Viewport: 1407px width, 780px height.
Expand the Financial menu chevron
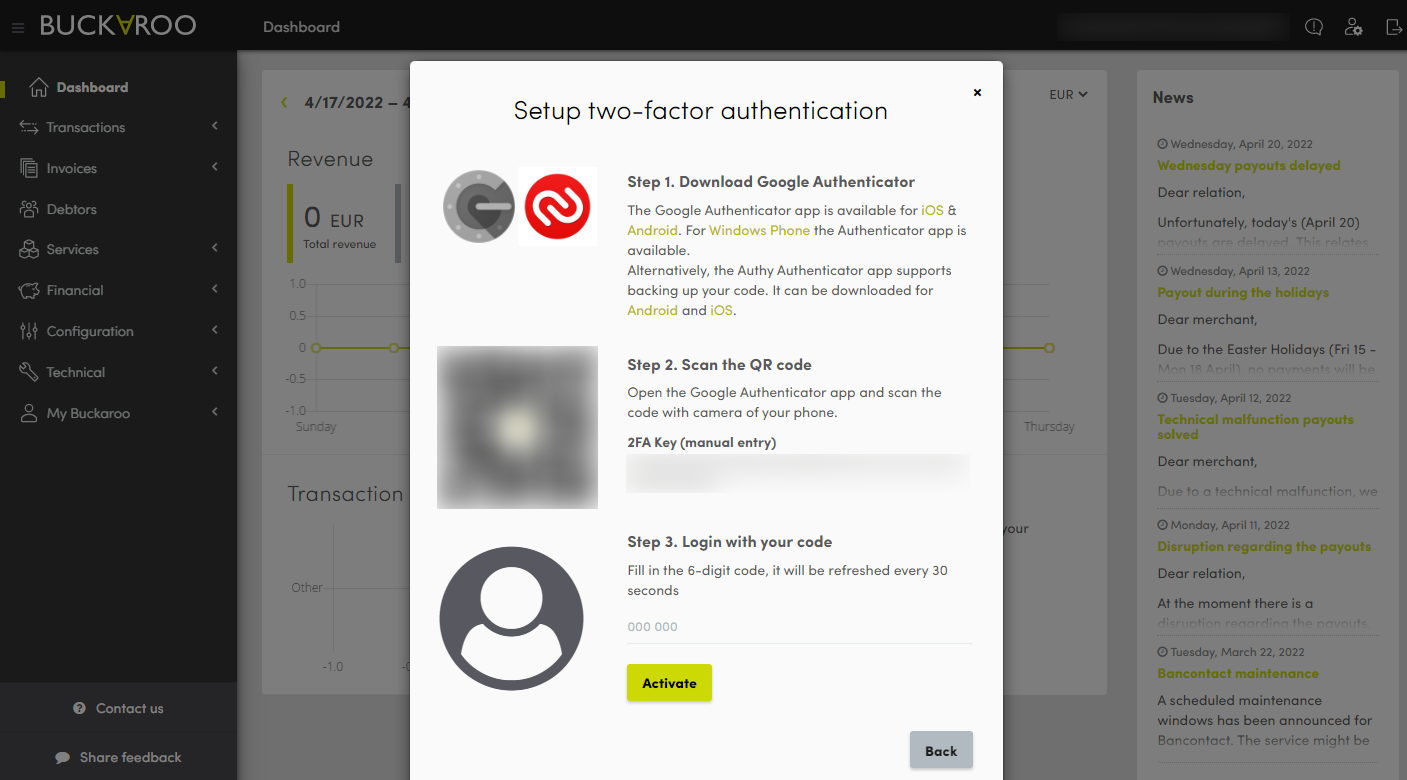(x=215, y=289)
